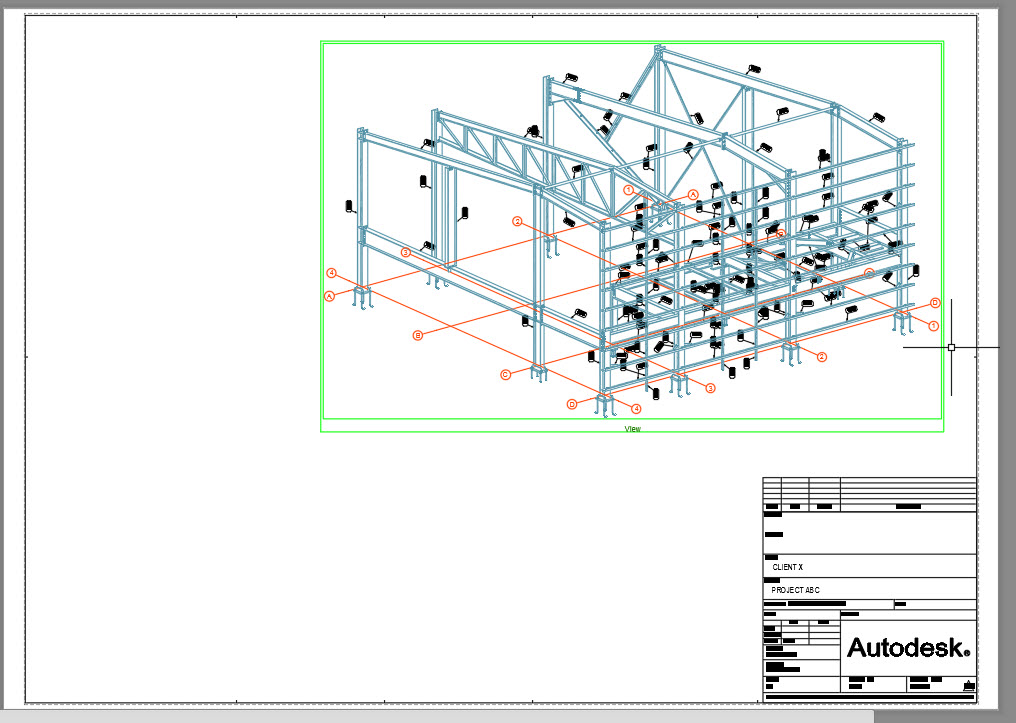The width and height of the screenshot is (1016, 723).
Task: Select grid bubble 1 at the right edge
Action: [x=934, y=326]
